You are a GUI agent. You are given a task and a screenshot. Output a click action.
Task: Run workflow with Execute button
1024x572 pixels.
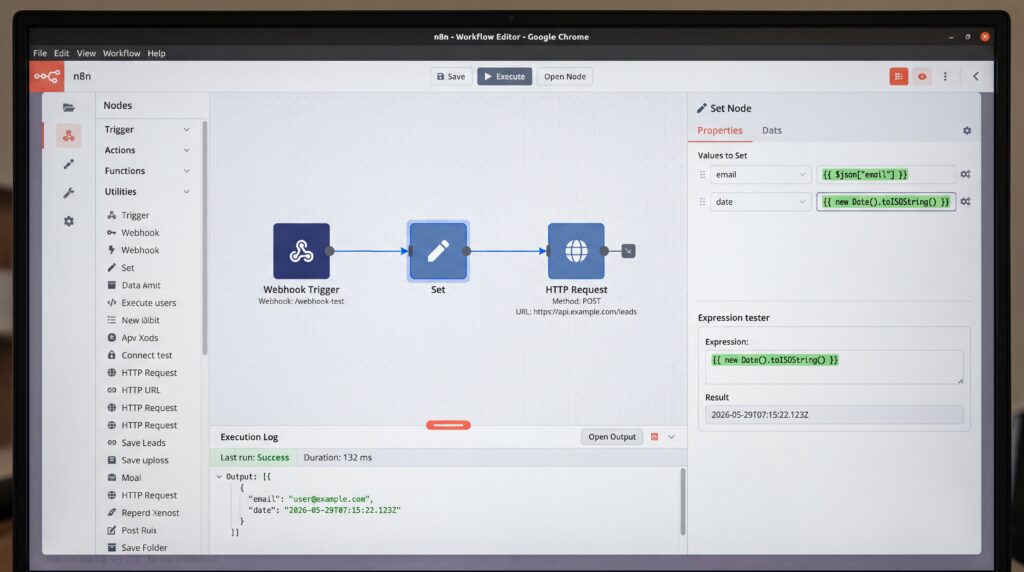coord(504,76)
